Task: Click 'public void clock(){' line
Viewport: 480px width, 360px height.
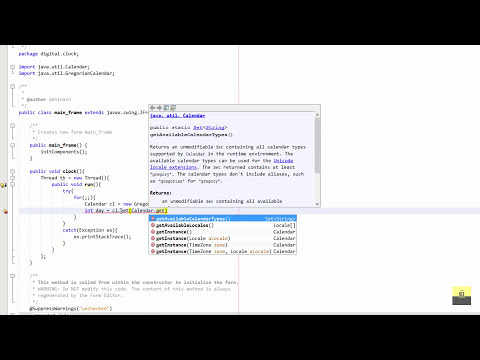Action: 57,171
